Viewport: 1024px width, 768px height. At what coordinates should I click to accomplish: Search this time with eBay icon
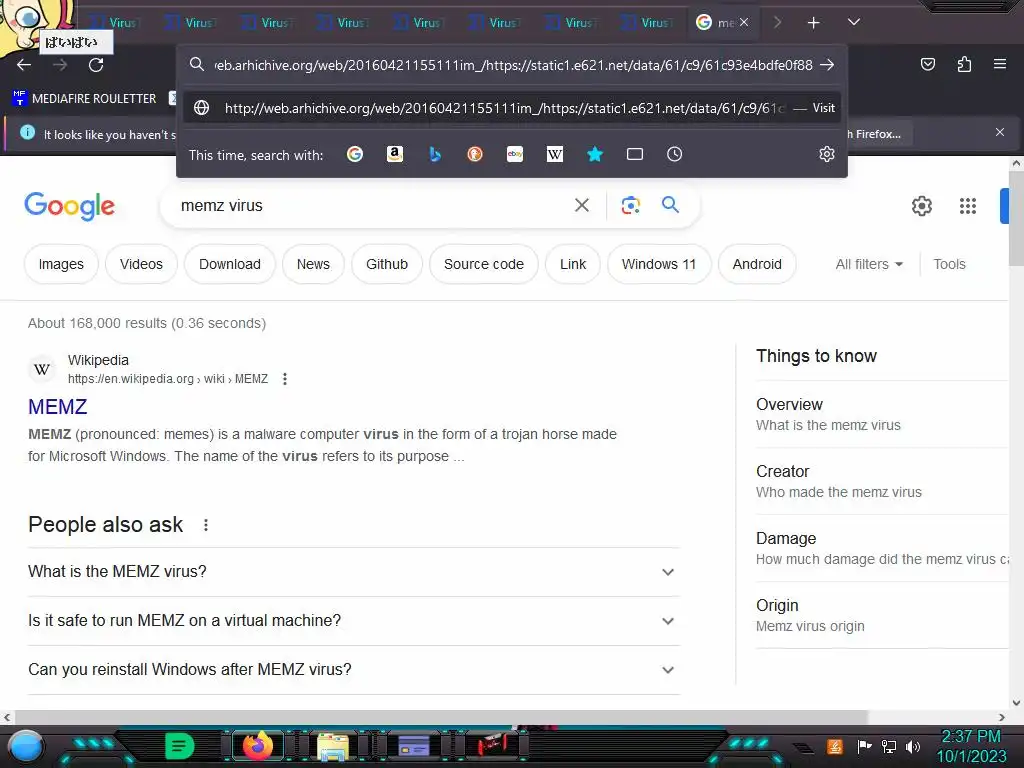515,154
